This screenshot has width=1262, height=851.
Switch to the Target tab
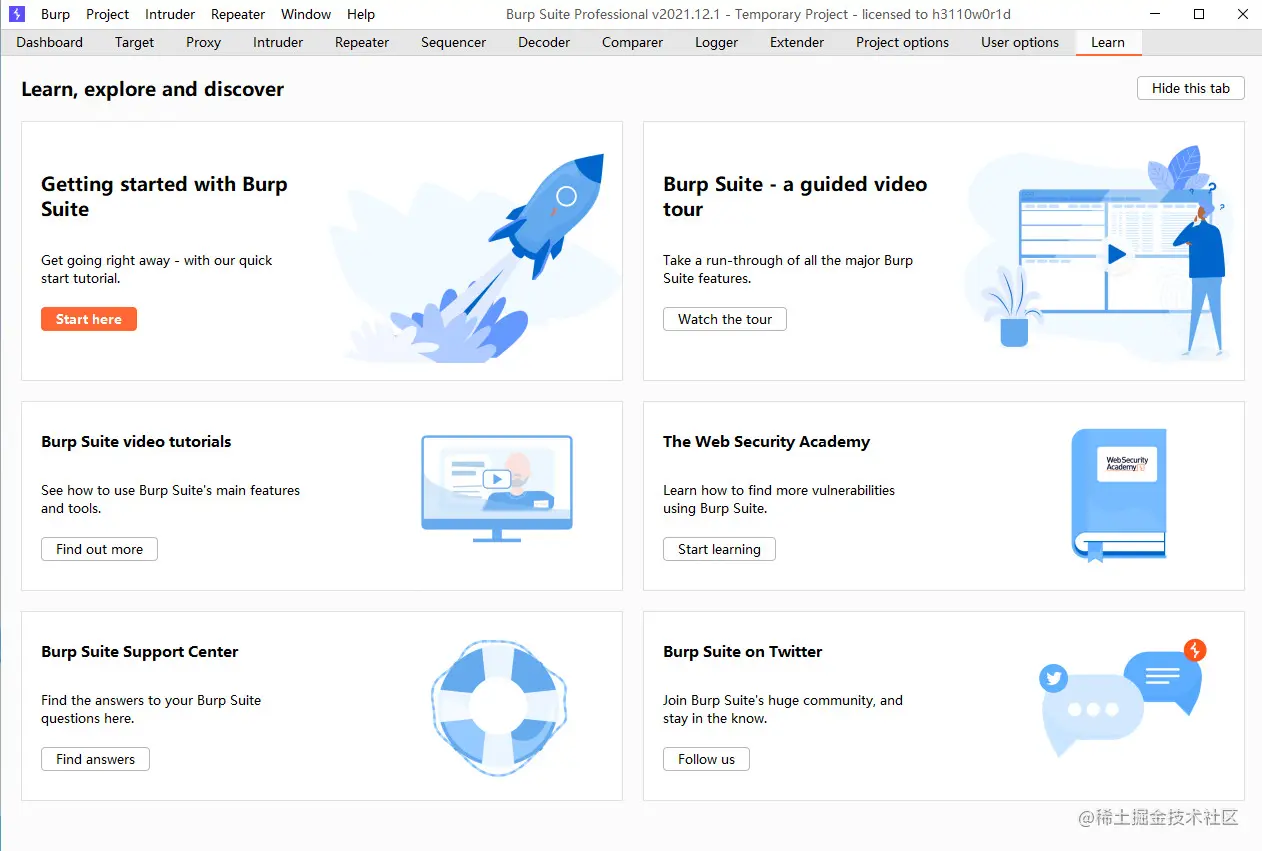(x=134, y=42)
